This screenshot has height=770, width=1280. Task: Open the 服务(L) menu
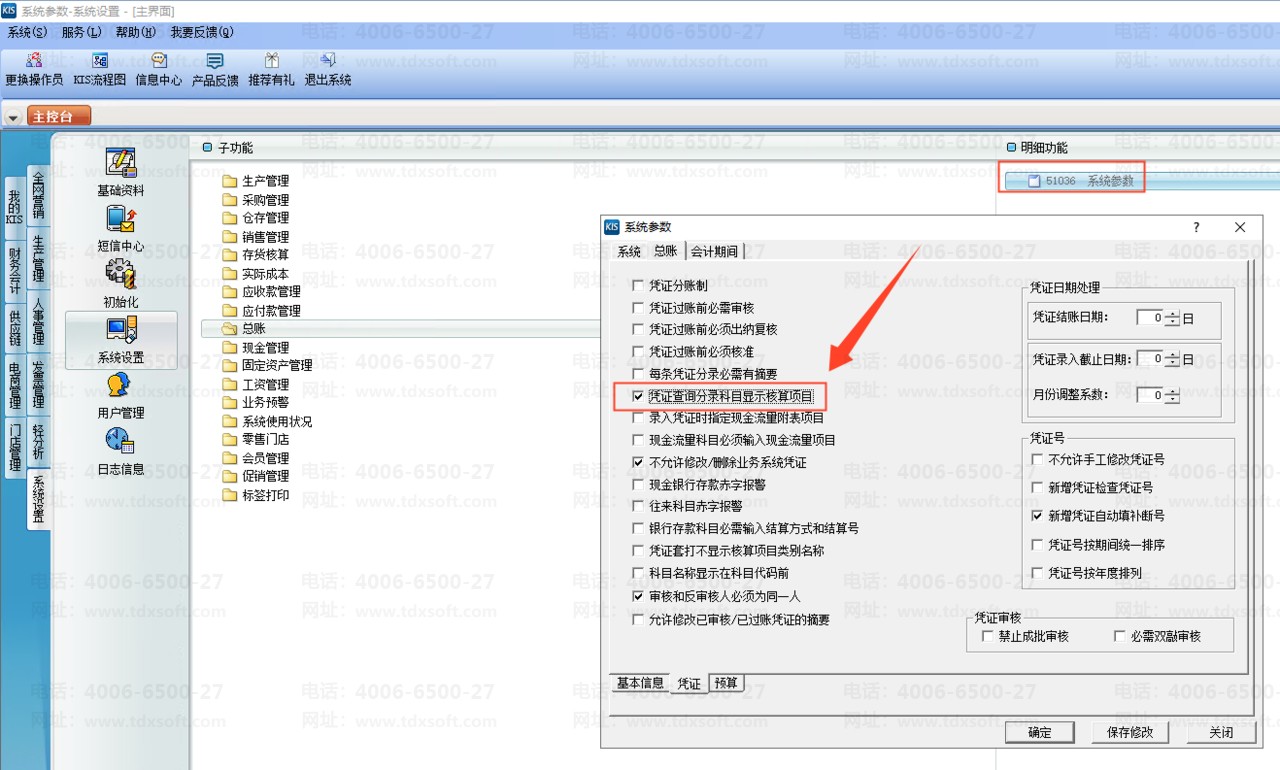tap(81, 33)
